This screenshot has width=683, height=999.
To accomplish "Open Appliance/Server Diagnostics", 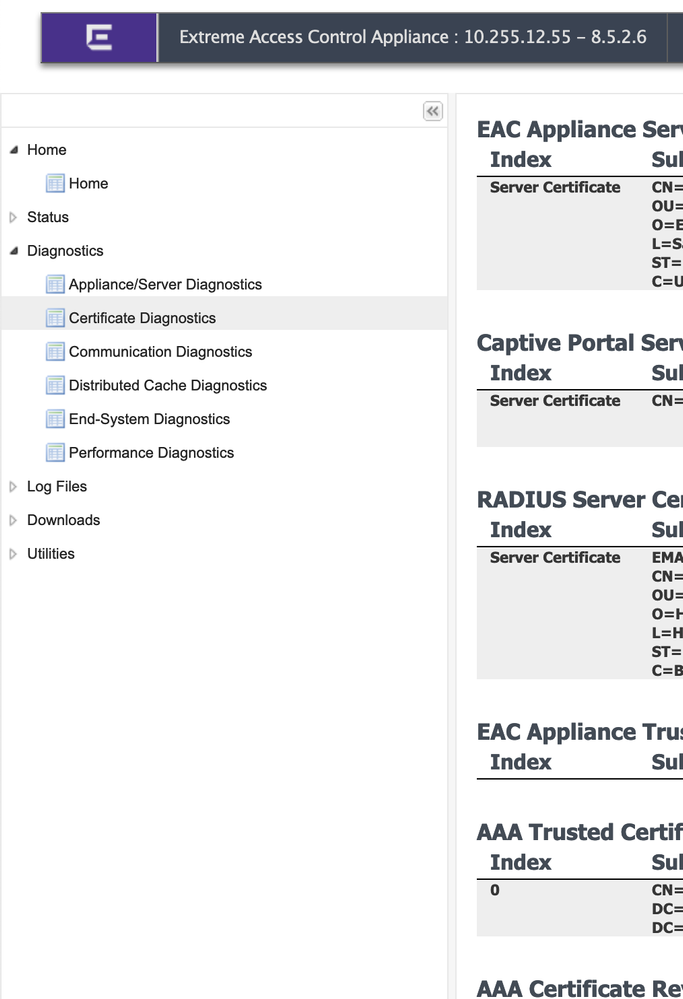I will pos(165,285).
